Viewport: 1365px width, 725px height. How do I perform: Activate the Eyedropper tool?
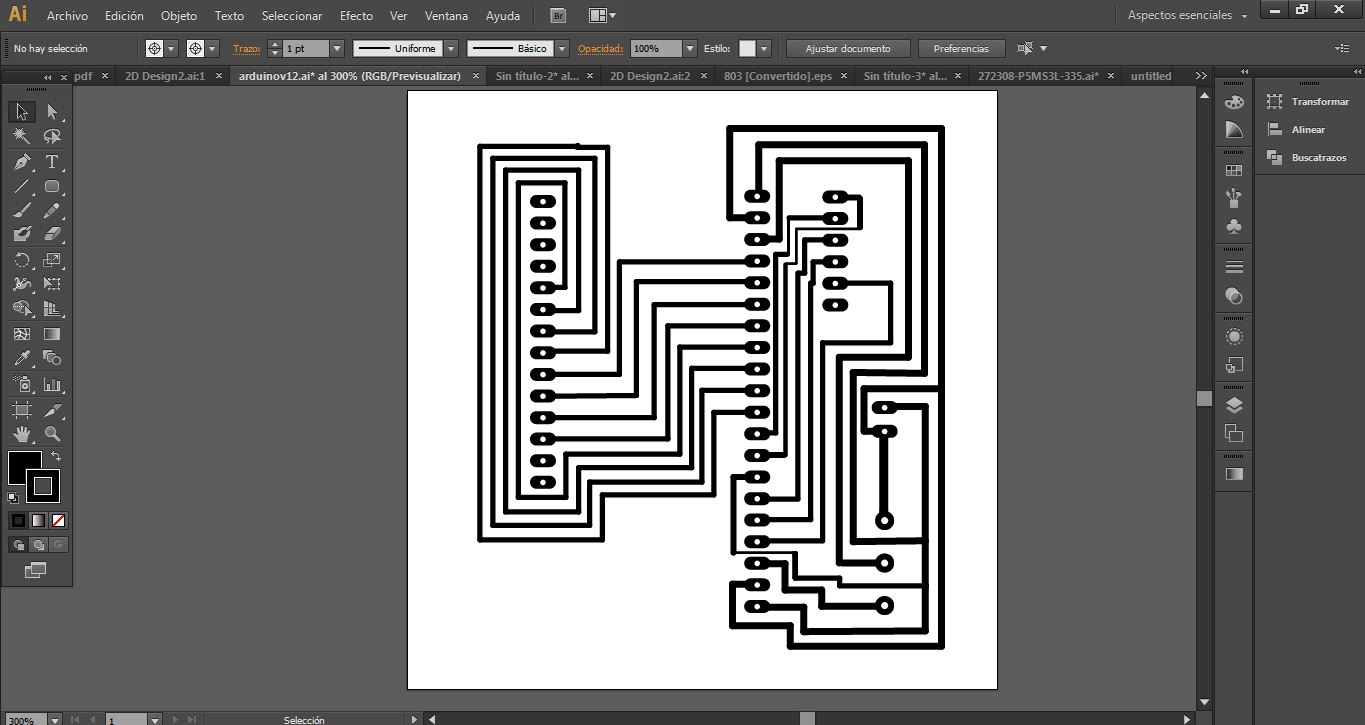tap(22, 358)
